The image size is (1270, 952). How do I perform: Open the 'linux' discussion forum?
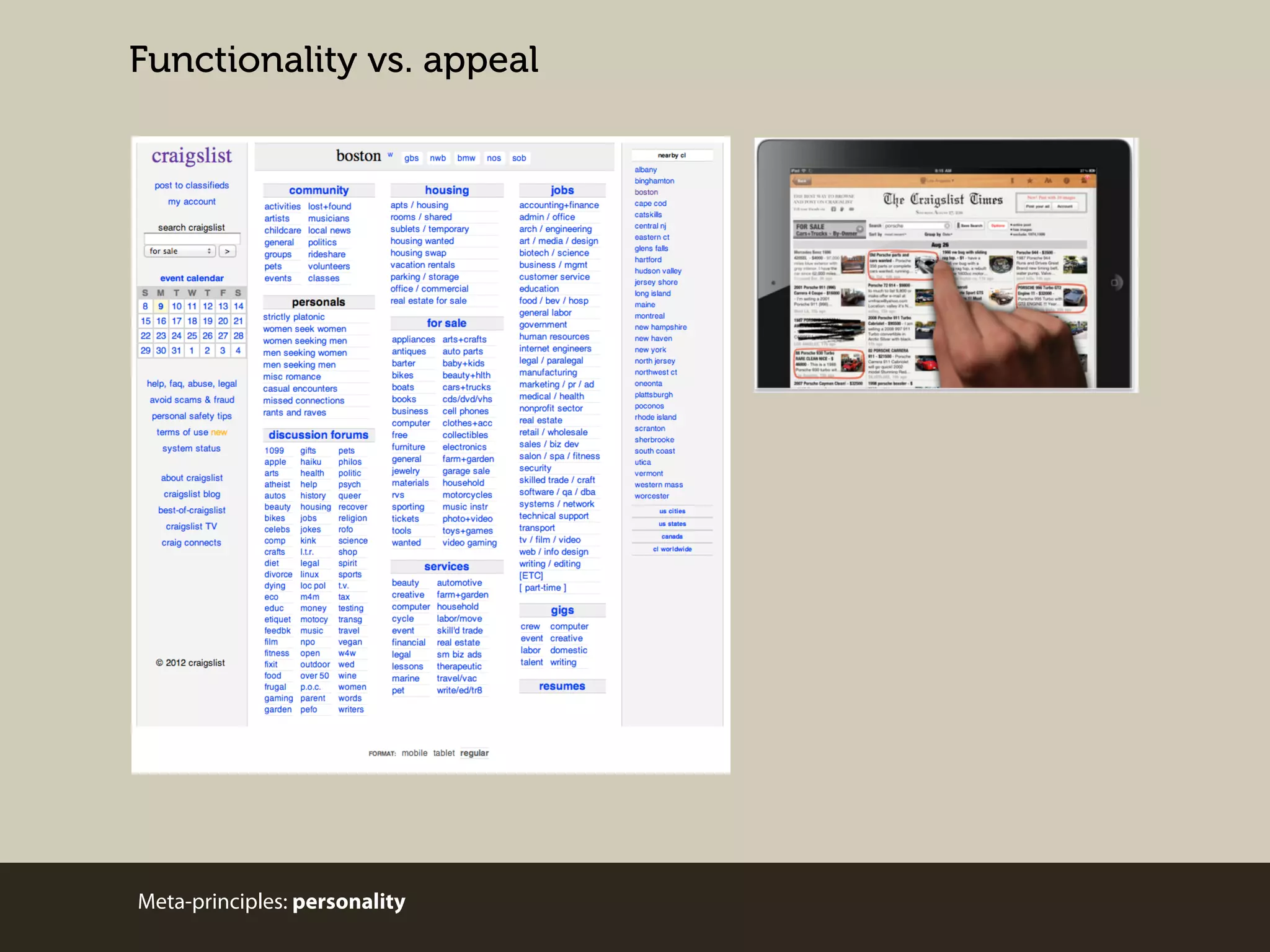click(x=309, y=575)
